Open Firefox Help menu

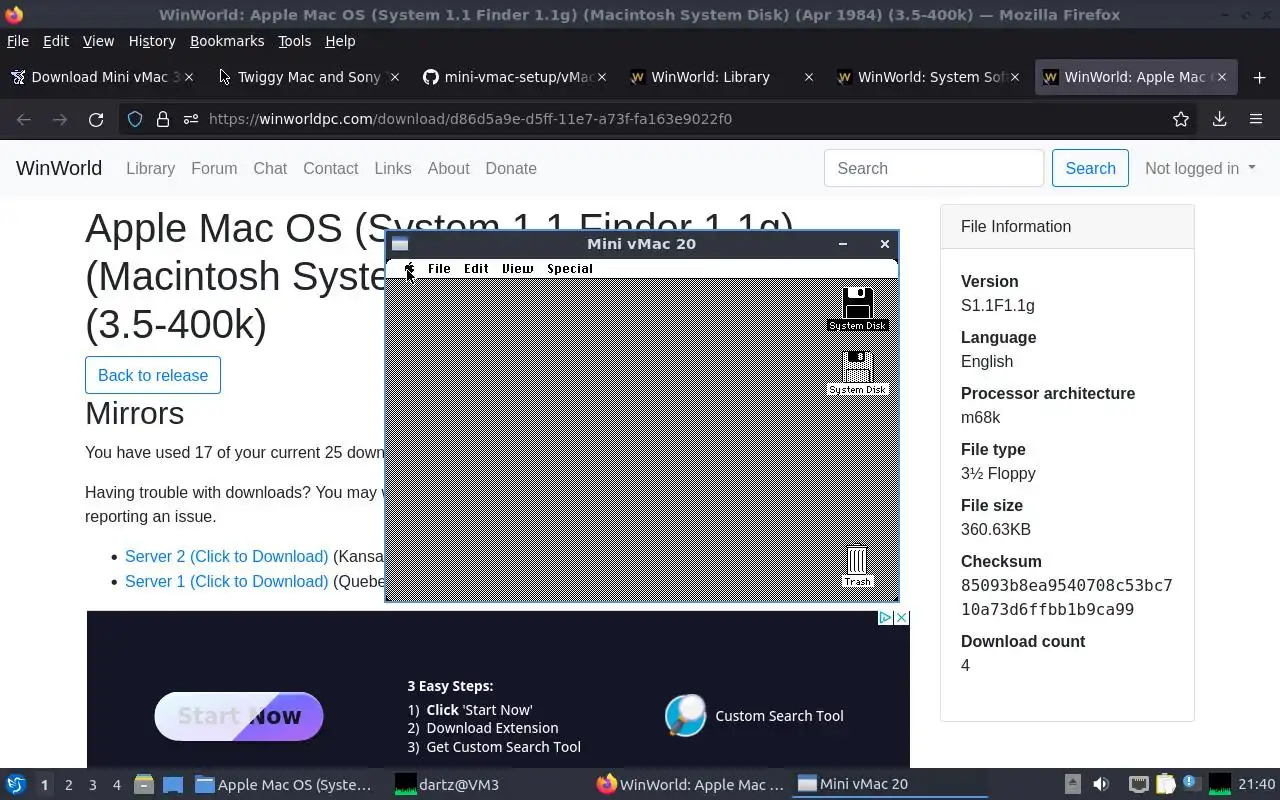click(x=340, y=41)
